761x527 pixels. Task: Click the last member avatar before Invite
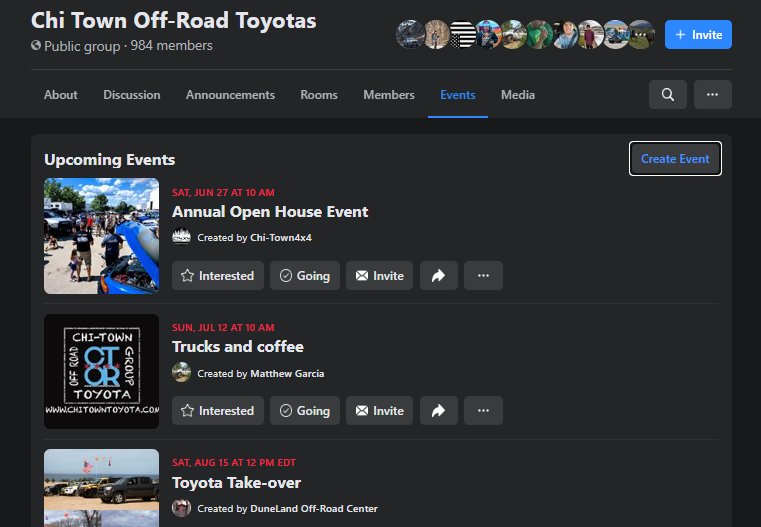click(x=641, y=34)
